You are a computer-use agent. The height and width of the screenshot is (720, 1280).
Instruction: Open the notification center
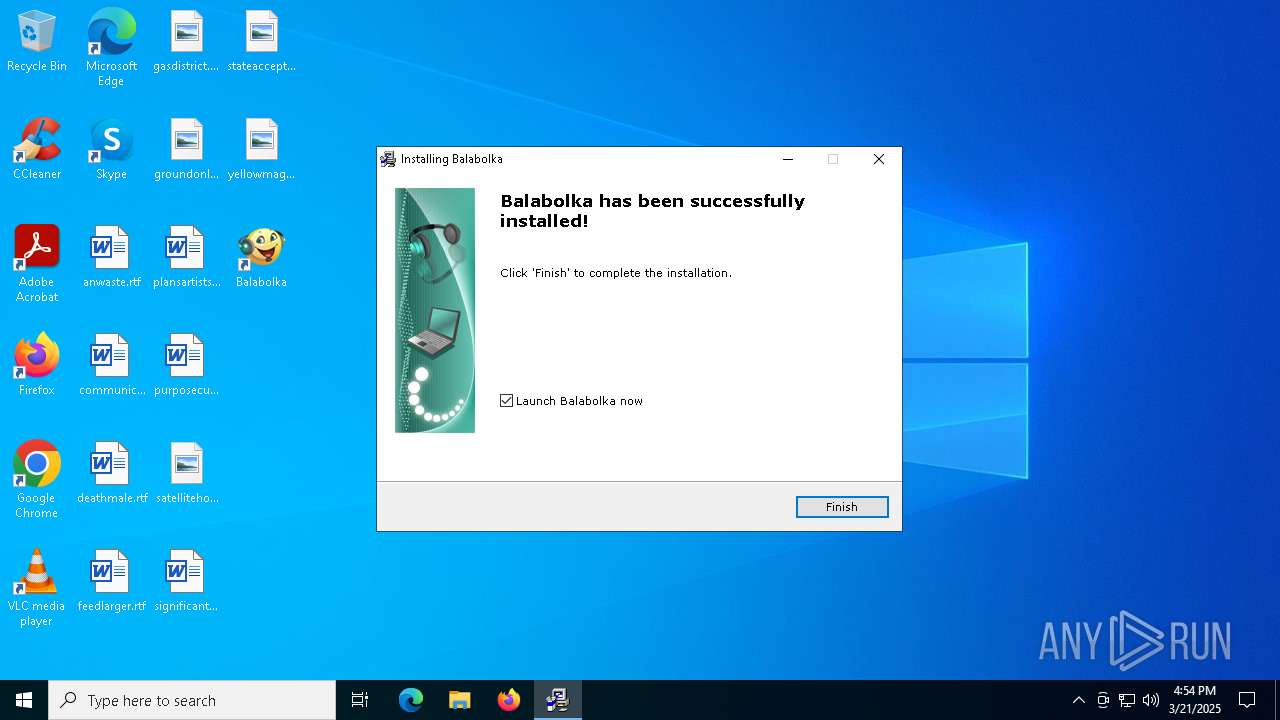(1247, 700)
